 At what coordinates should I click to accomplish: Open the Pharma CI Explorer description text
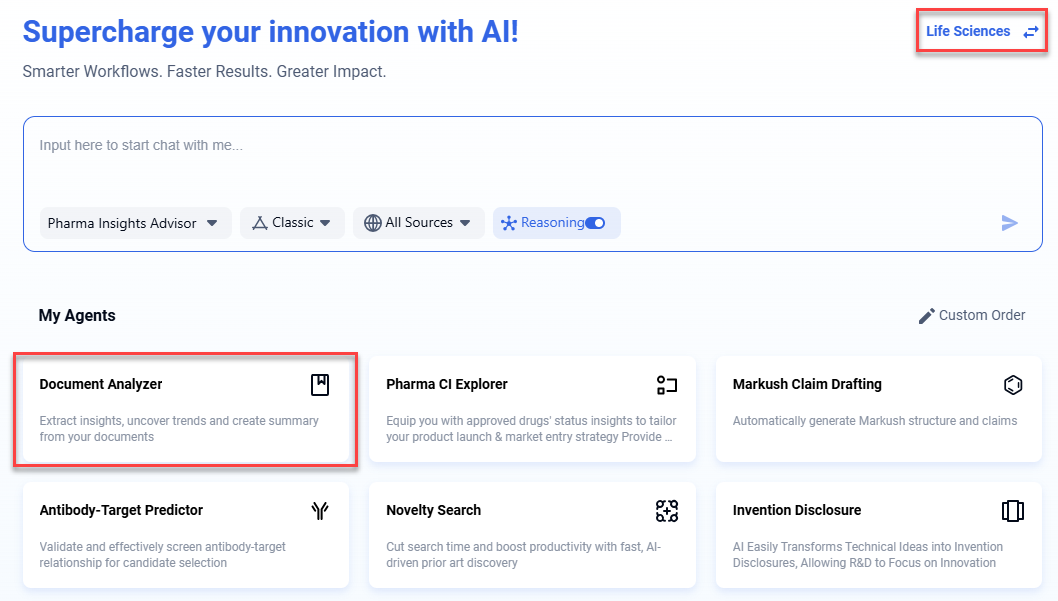pyautogui.click(x=531, y=428)
